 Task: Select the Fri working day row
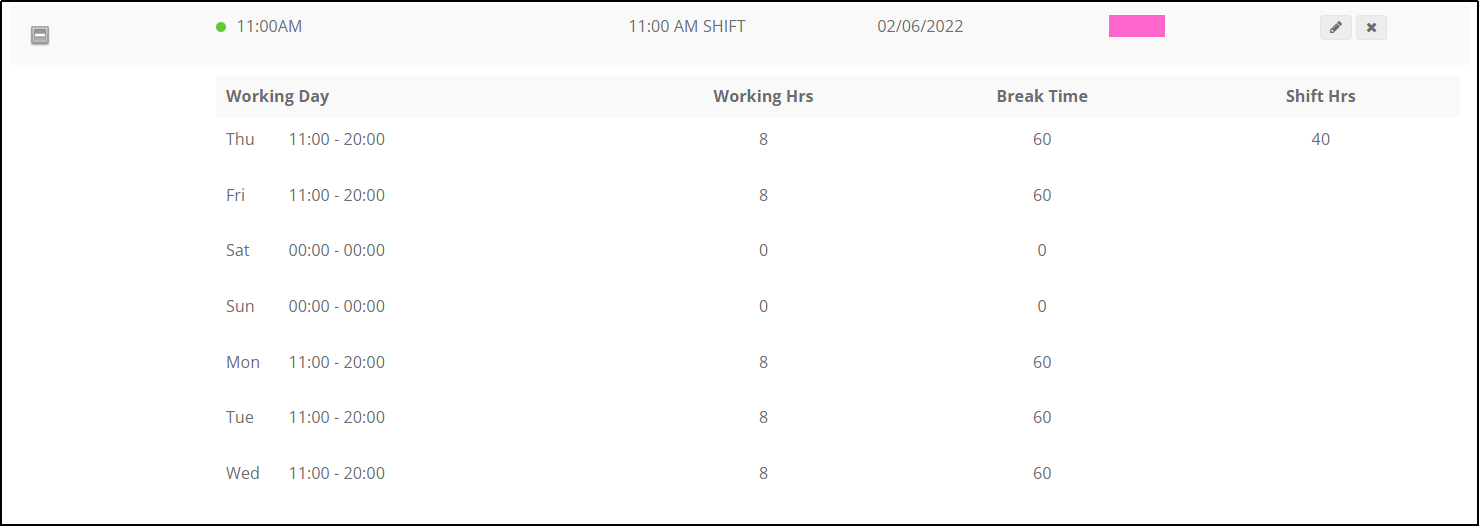[x=838, y=195]
